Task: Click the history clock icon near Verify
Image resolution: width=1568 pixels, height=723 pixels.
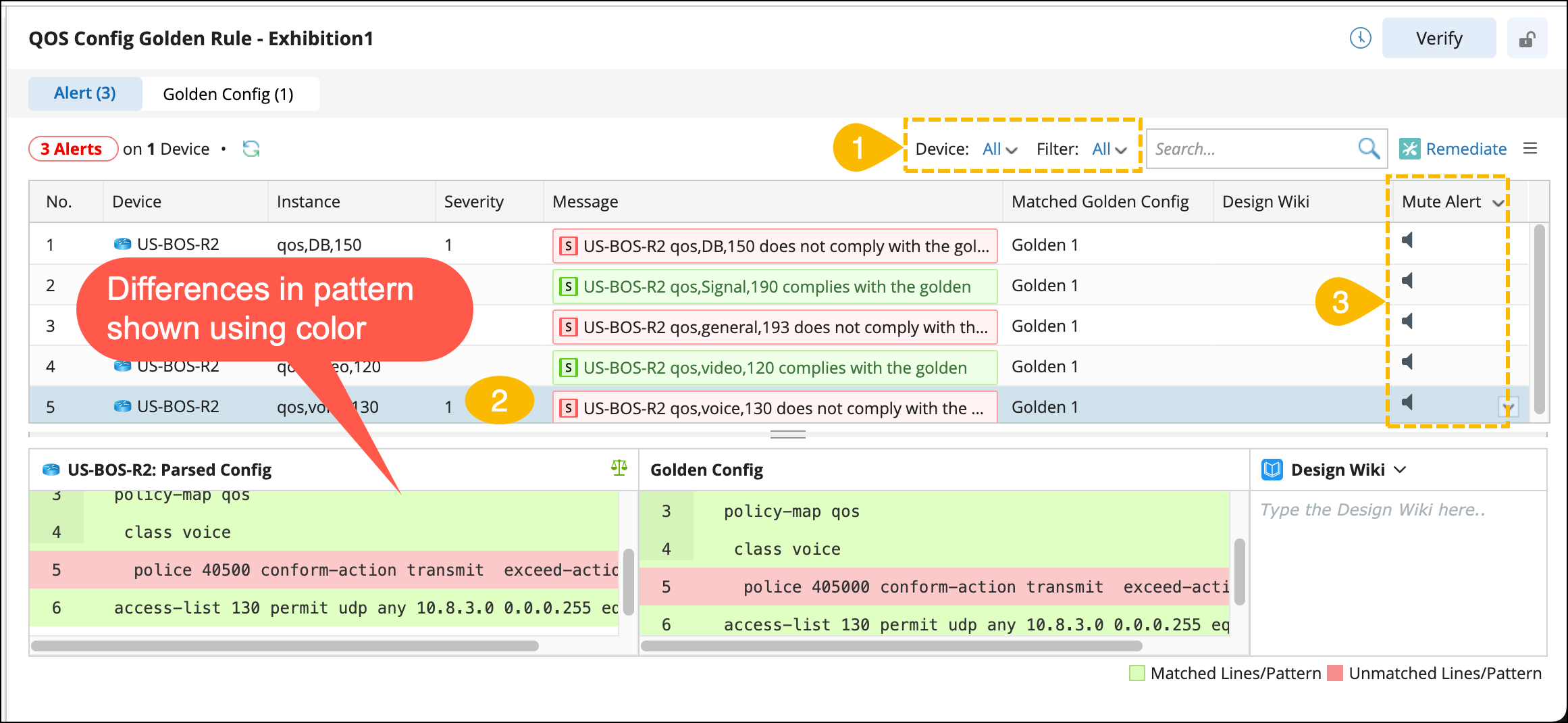Action: click(x=1360, y=39)
